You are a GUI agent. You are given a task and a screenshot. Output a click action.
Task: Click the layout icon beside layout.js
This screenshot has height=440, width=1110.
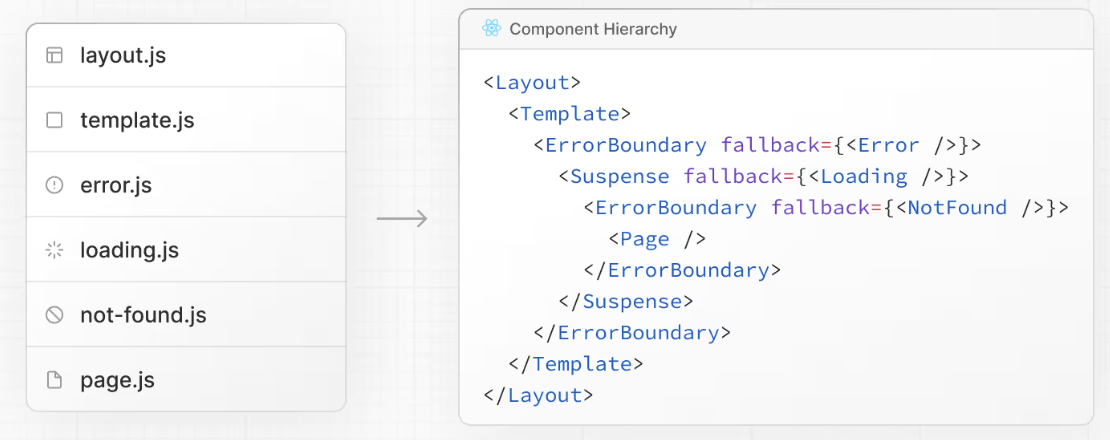(x=55, y=56)
